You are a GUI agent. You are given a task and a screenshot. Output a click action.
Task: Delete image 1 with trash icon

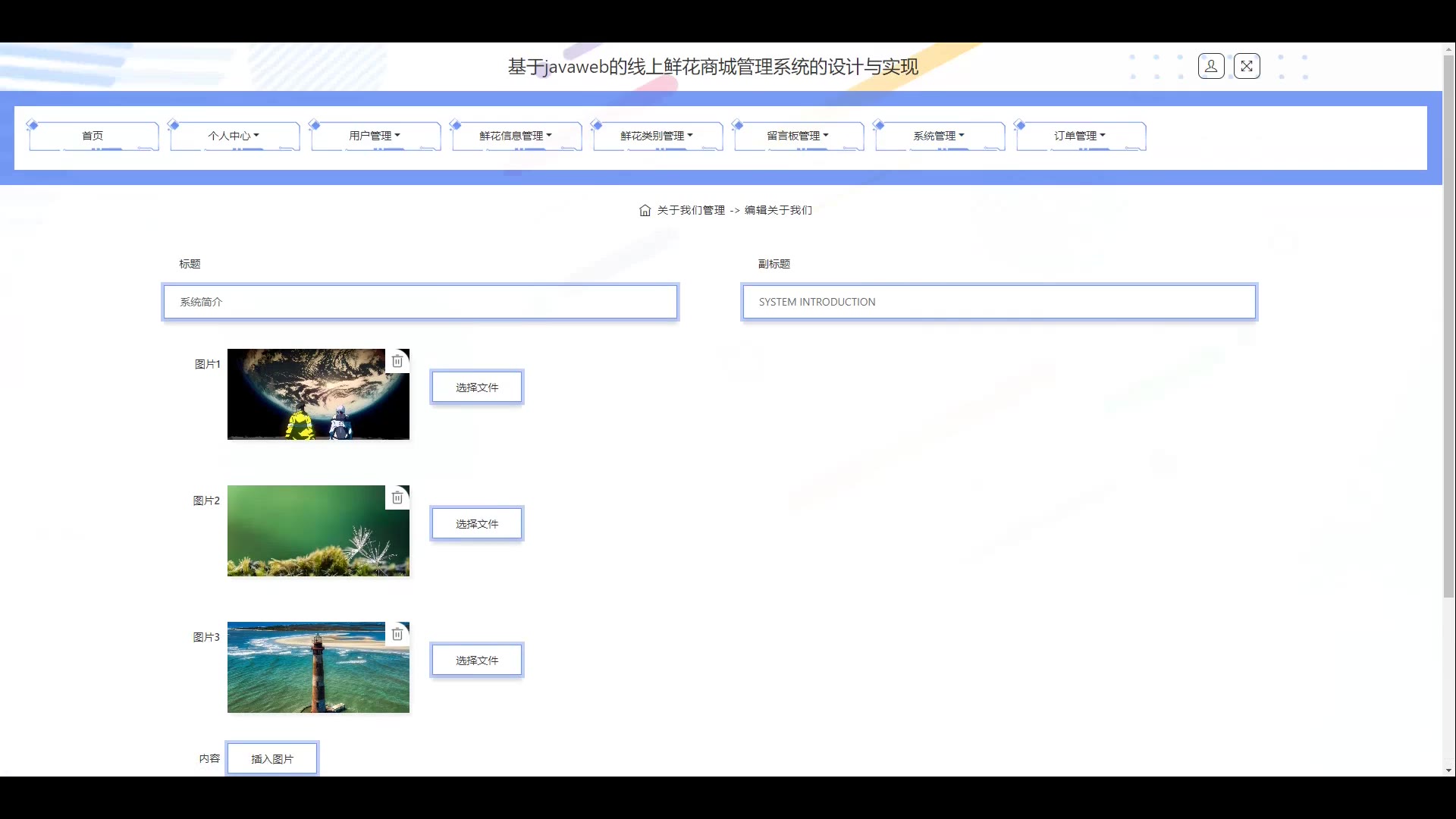pos(397,361)
